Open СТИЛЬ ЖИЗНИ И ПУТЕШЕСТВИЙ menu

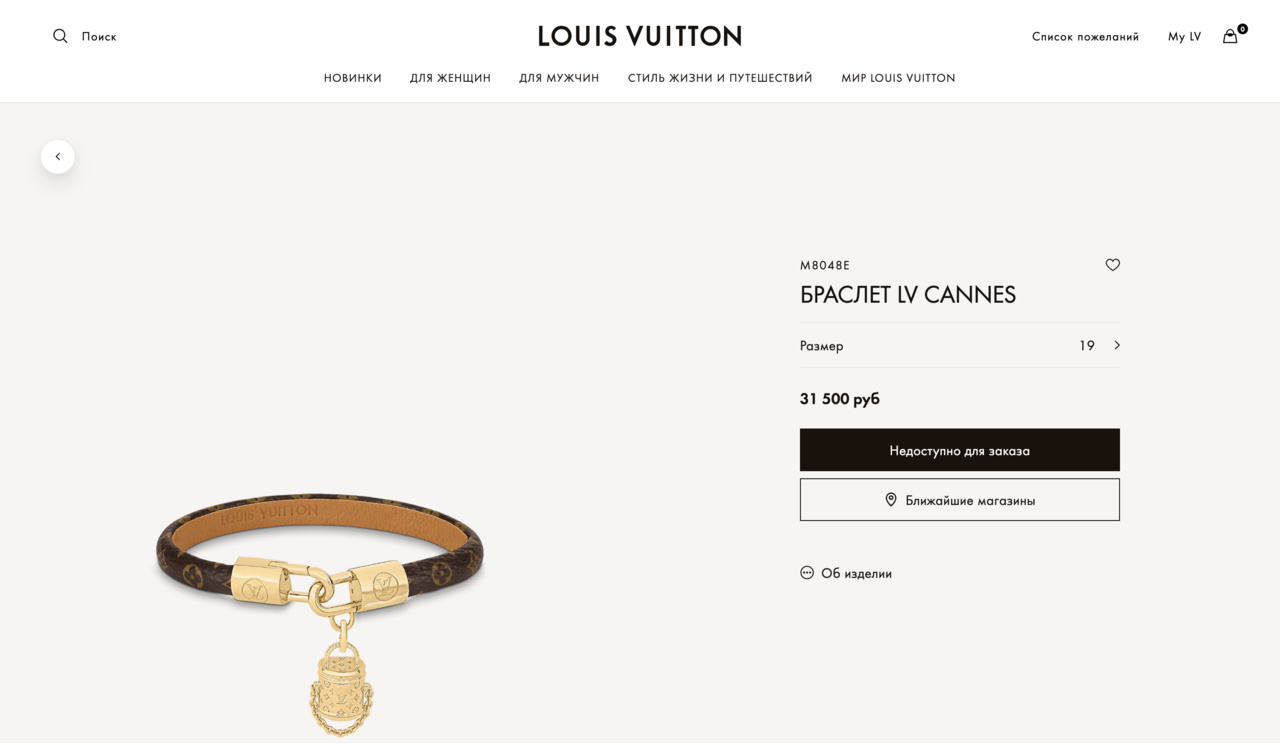point(720,78)
